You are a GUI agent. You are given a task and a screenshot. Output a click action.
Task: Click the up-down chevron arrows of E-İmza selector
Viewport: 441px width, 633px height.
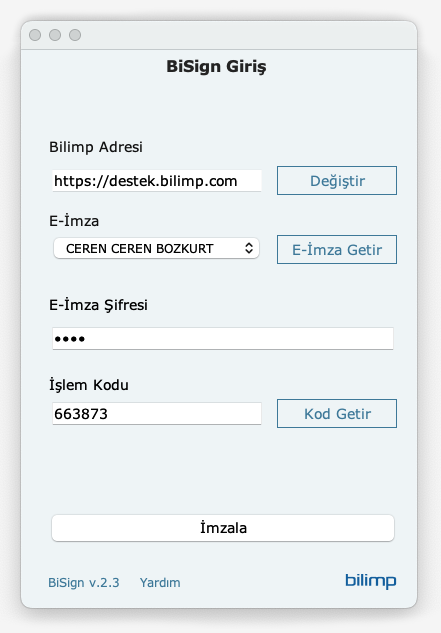(x=249, y=248)
